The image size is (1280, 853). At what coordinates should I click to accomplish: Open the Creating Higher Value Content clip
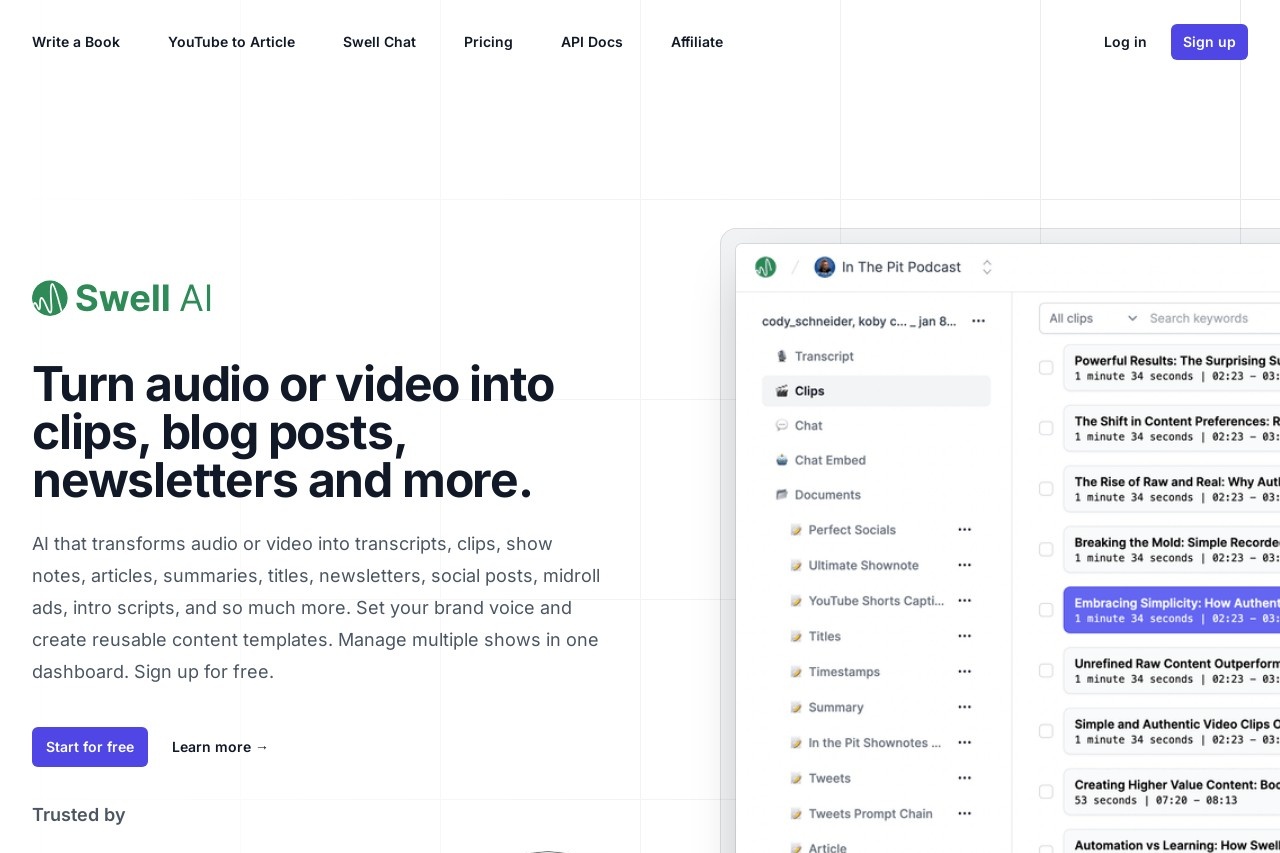coord(1177,785)
